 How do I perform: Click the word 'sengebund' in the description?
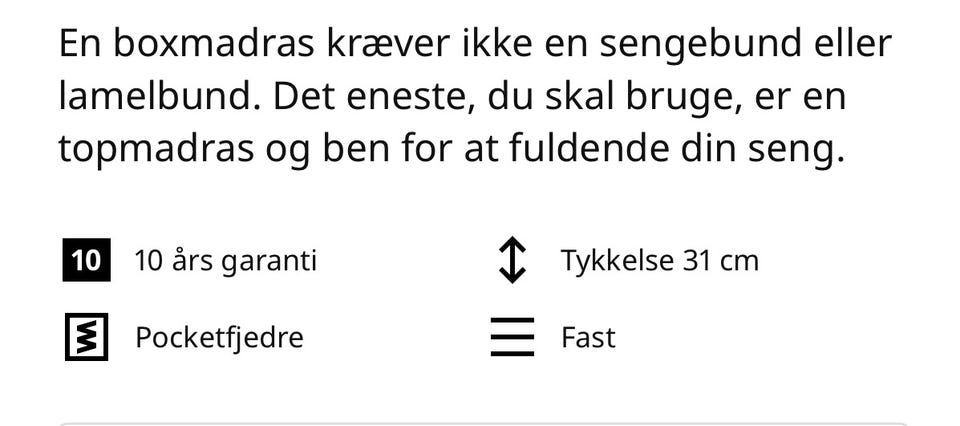point(700,45)
